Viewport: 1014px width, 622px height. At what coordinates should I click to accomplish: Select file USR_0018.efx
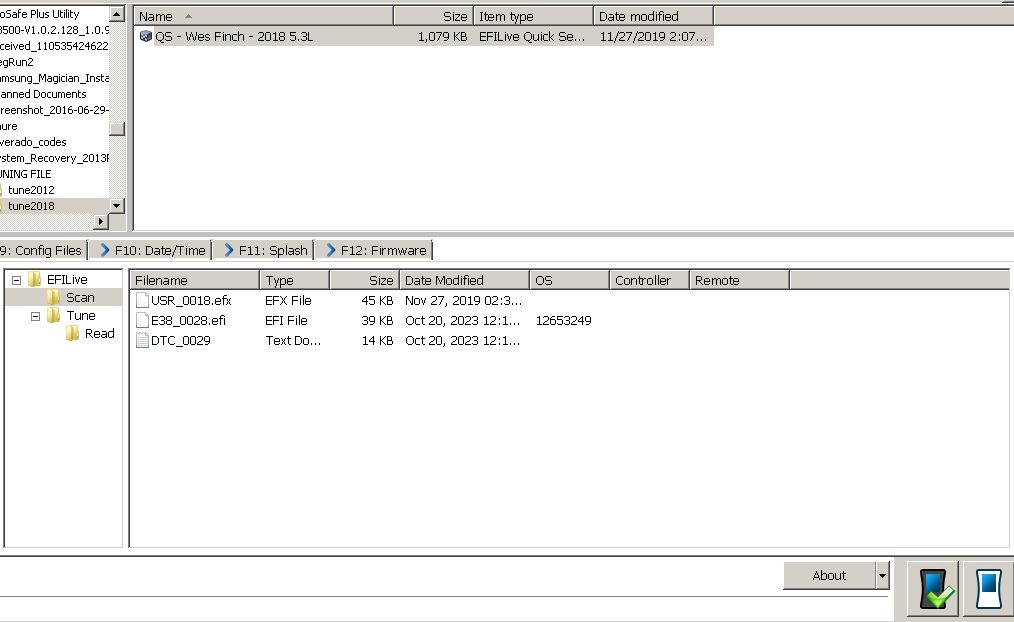pos(191,301)
